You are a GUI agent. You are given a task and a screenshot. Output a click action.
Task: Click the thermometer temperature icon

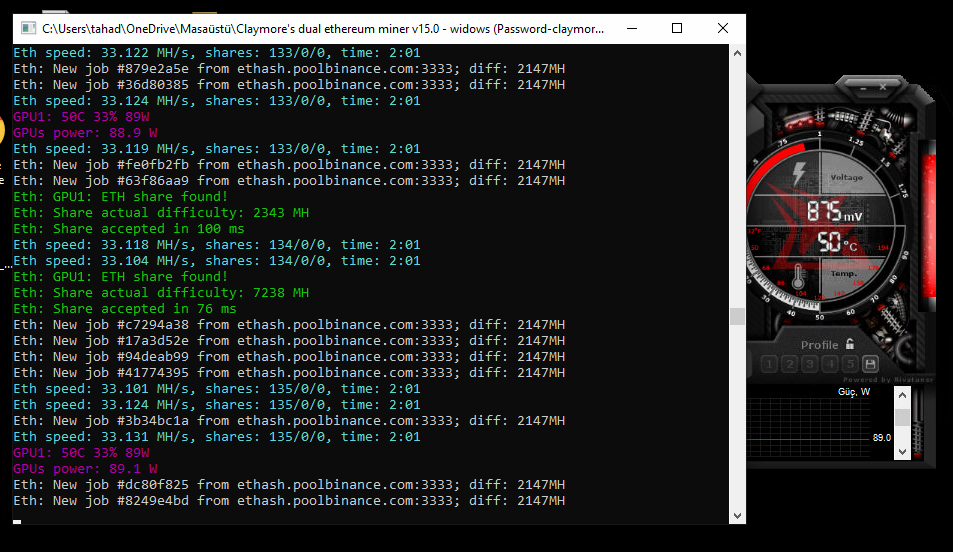tap(798, 278)
